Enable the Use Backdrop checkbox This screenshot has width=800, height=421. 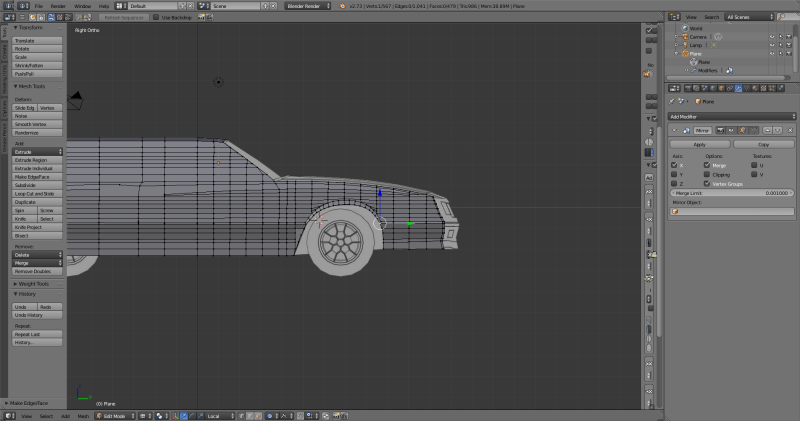[155, 18]
